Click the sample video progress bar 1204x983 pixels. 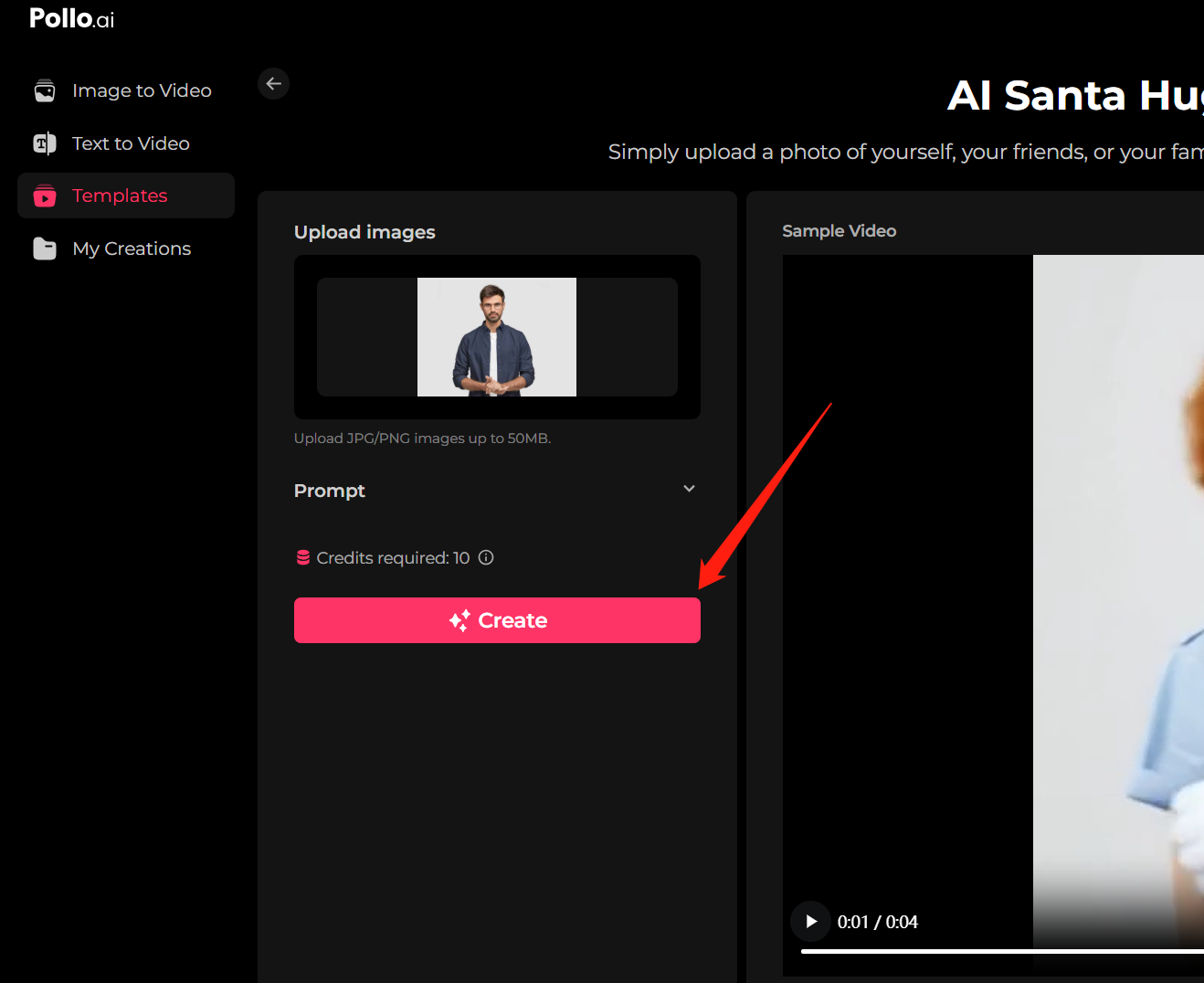coord(1002,951)
